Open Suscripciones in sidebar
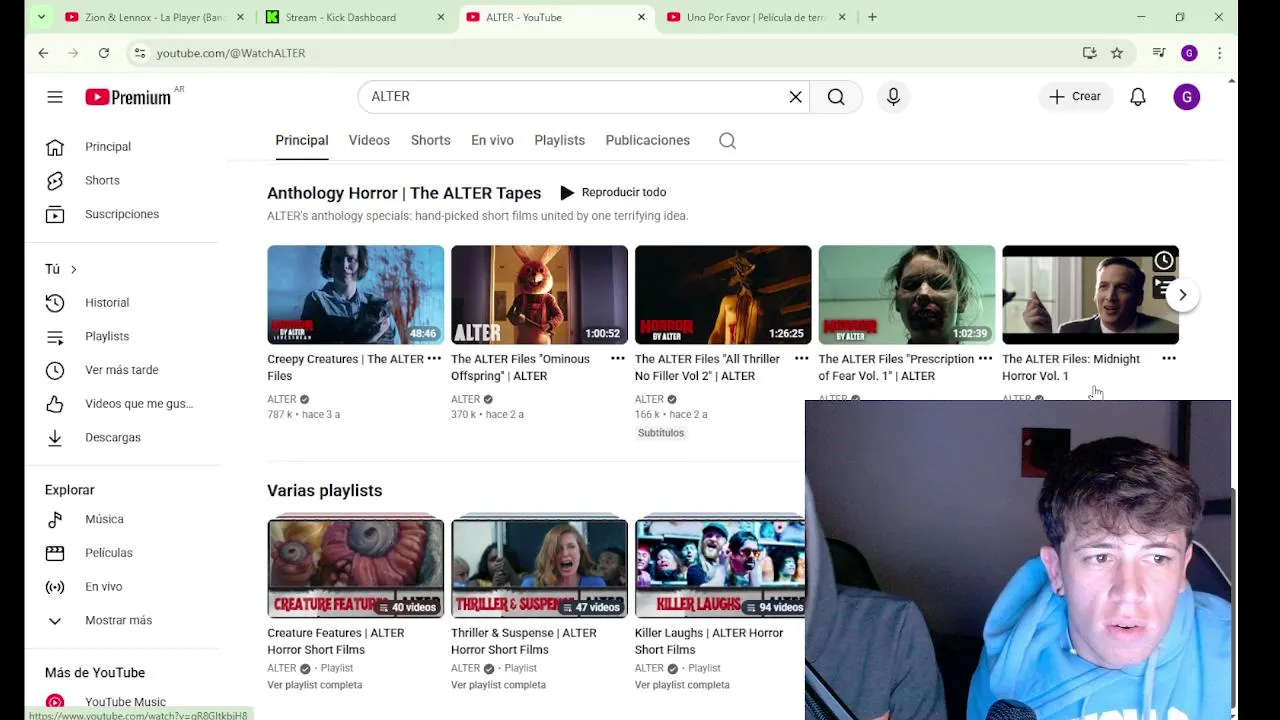 (x=123, y=215)
